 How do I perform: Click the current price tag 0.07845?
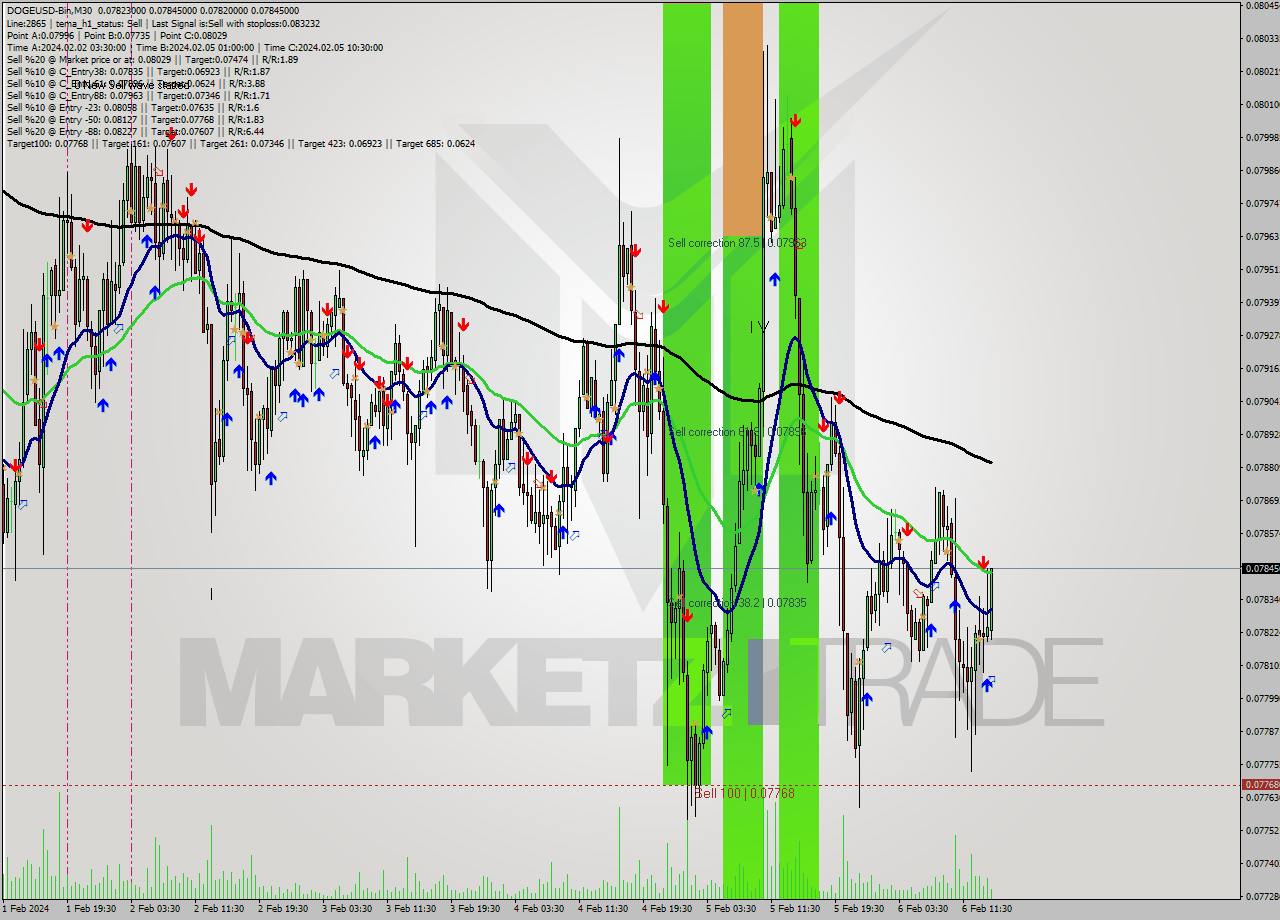coord(1260,568)
